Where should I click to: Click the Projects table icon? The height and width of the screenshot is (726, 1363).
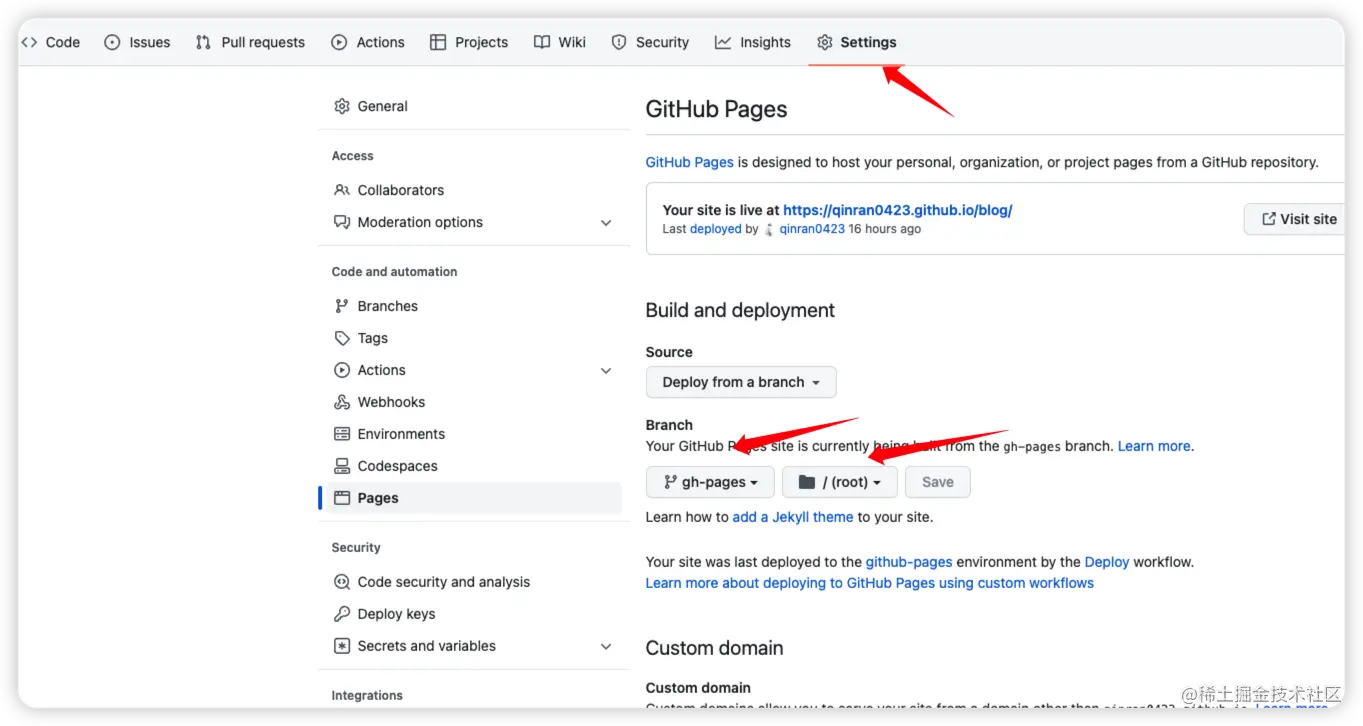click(x=438, y=42)
